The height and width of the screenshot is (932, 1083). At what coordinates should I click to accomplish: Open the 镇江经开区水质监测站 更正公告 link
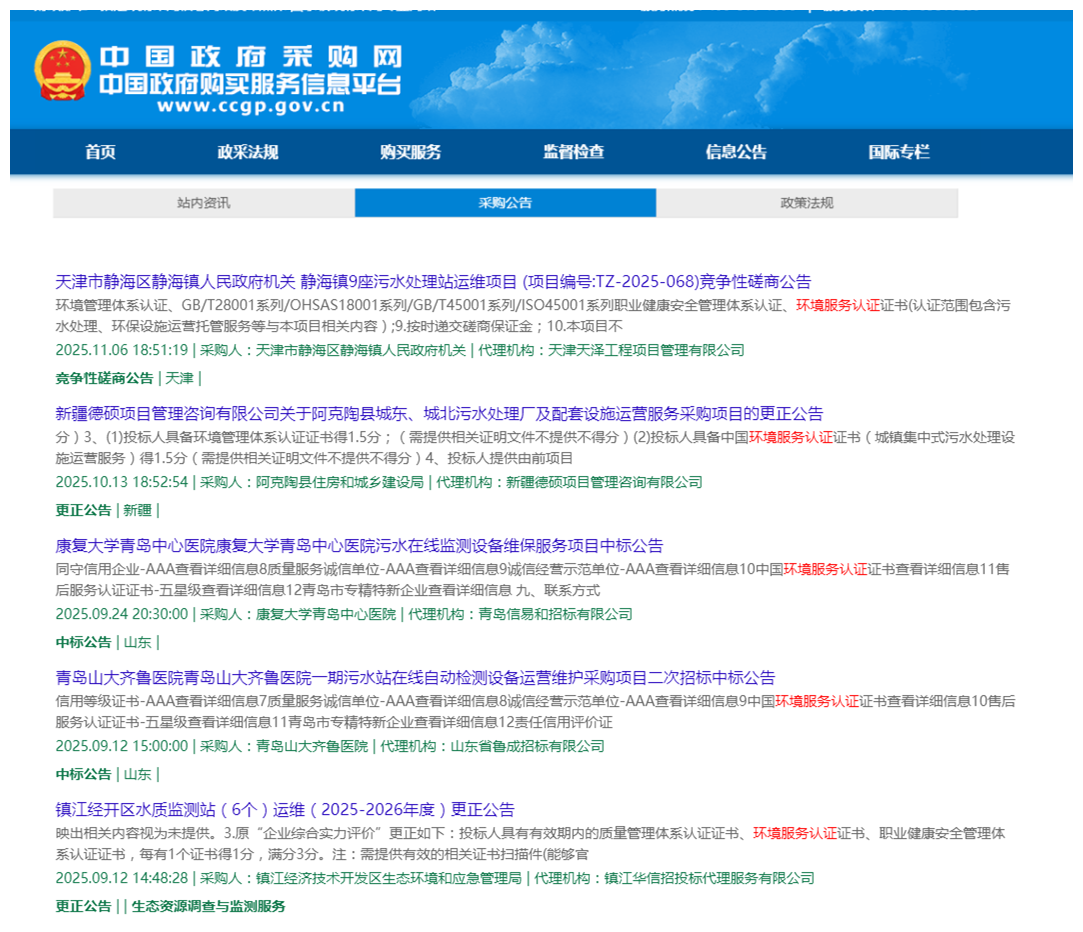(285, 810)
